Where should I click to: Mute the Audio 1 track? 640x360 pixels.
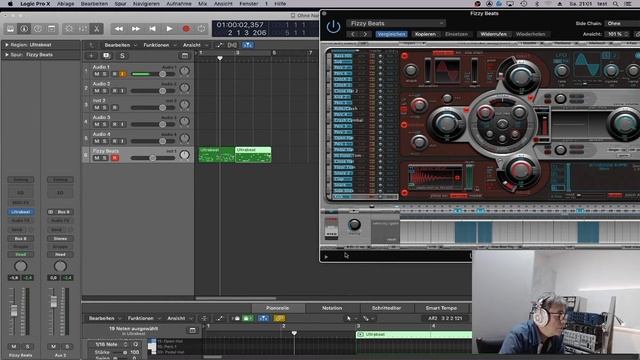click(97, 74)
